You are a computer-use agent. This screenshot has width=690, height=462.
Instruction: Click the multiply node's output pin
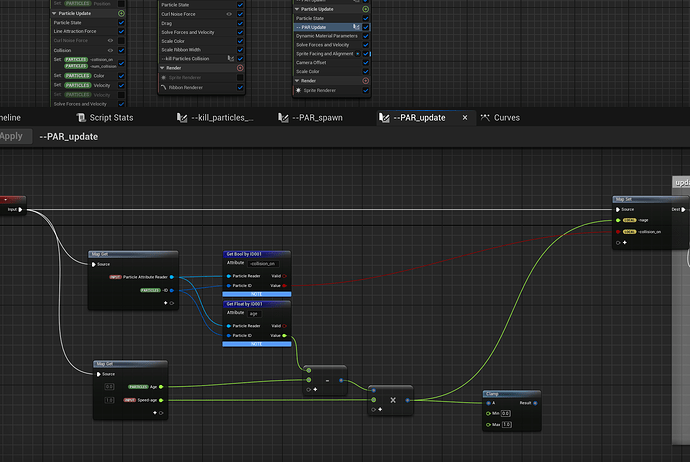pyautogui.click(x=407, y=400)
